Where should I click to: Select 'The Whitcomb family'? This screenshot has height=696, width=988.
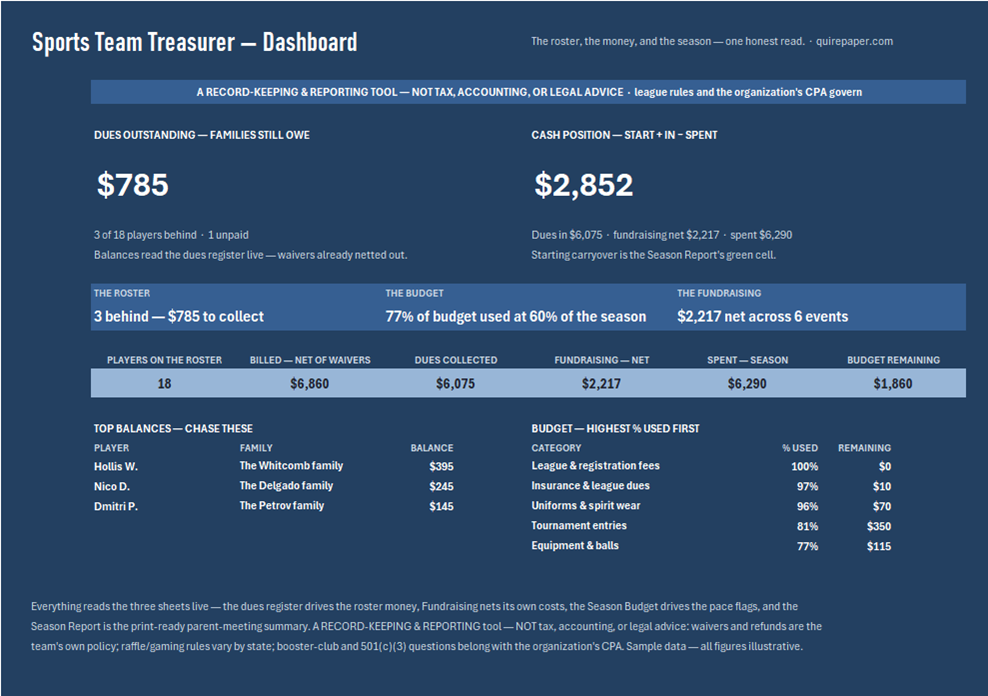pos(291,465)
